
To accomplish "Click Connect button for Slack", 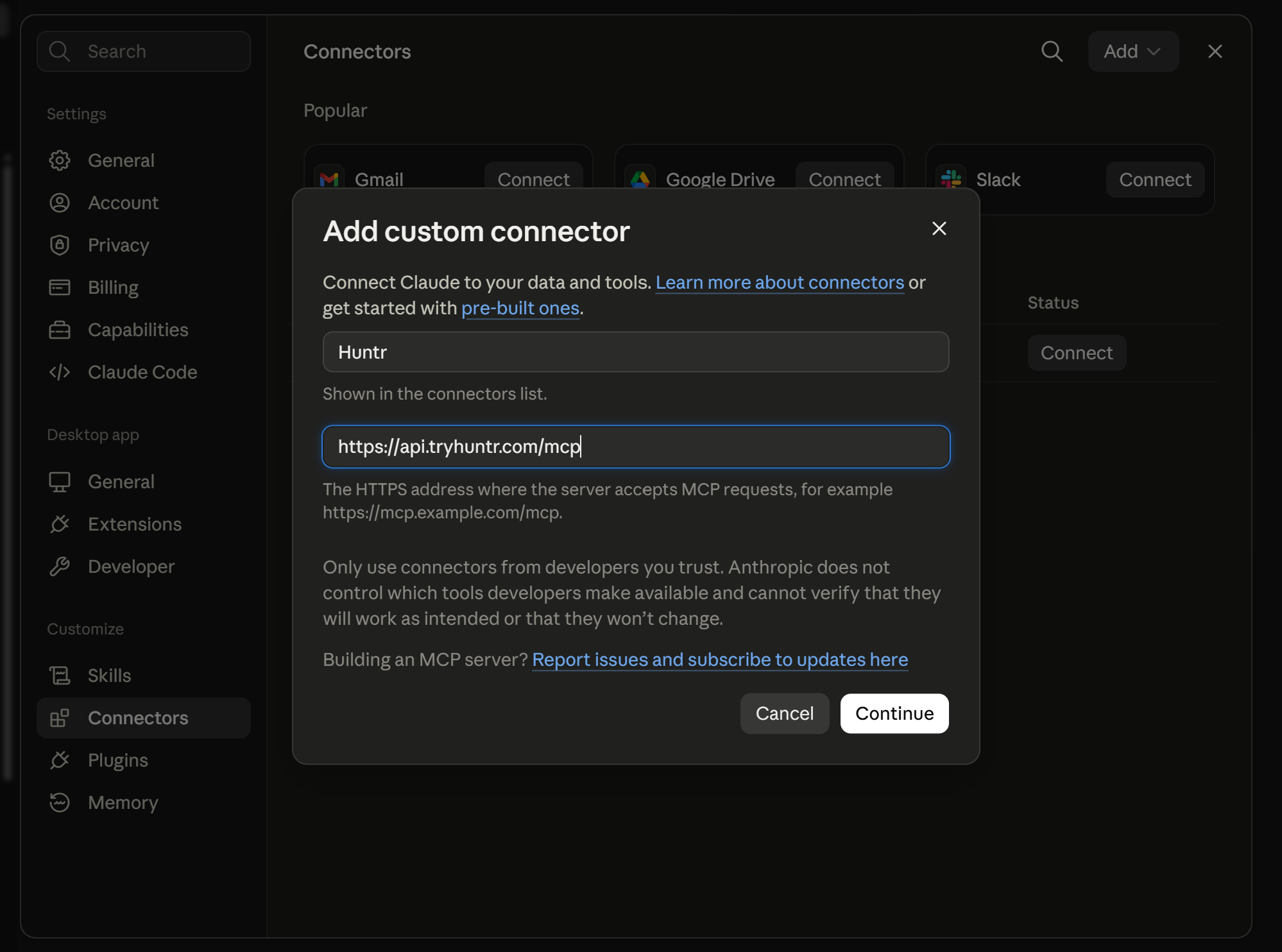I will (1155, 180).
